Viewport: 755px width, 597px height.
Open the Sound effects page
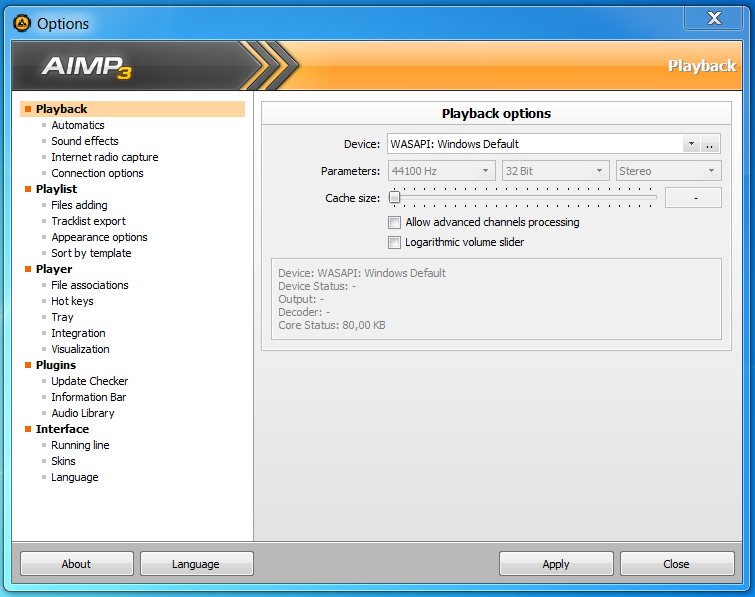(x=85, y=141)
